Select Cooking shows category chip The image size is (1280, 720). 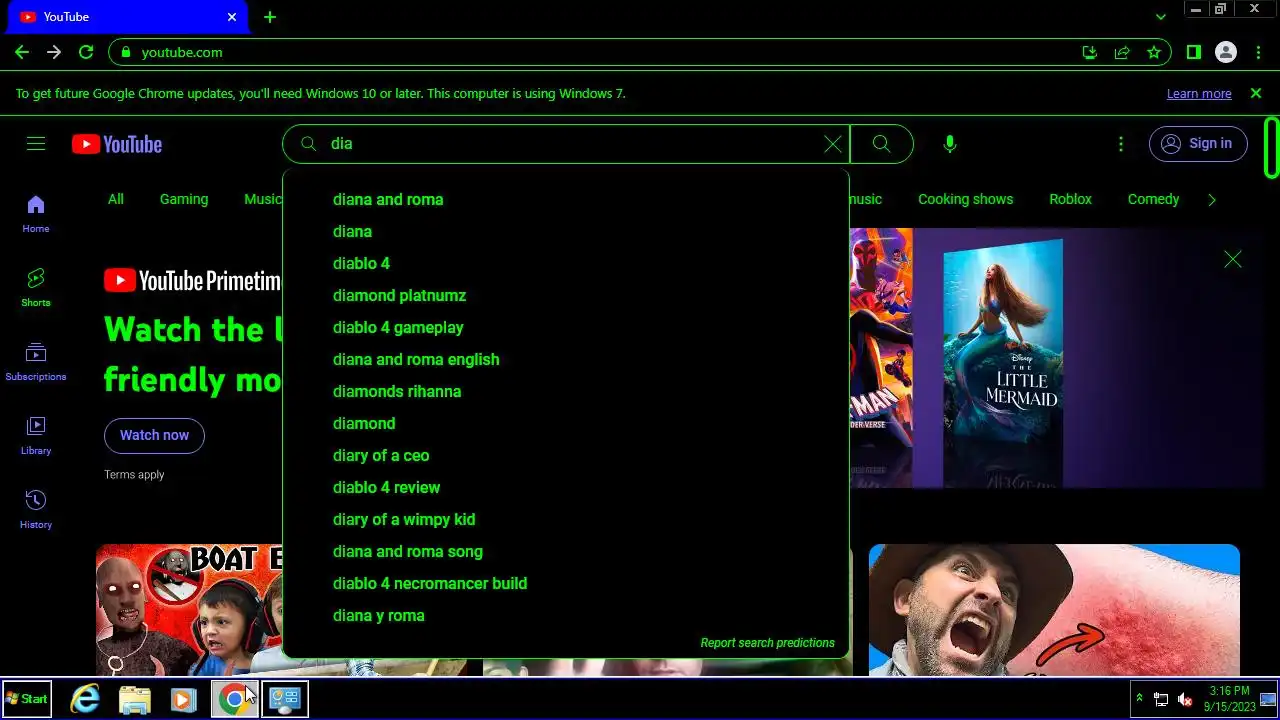[x=965, y=199]
